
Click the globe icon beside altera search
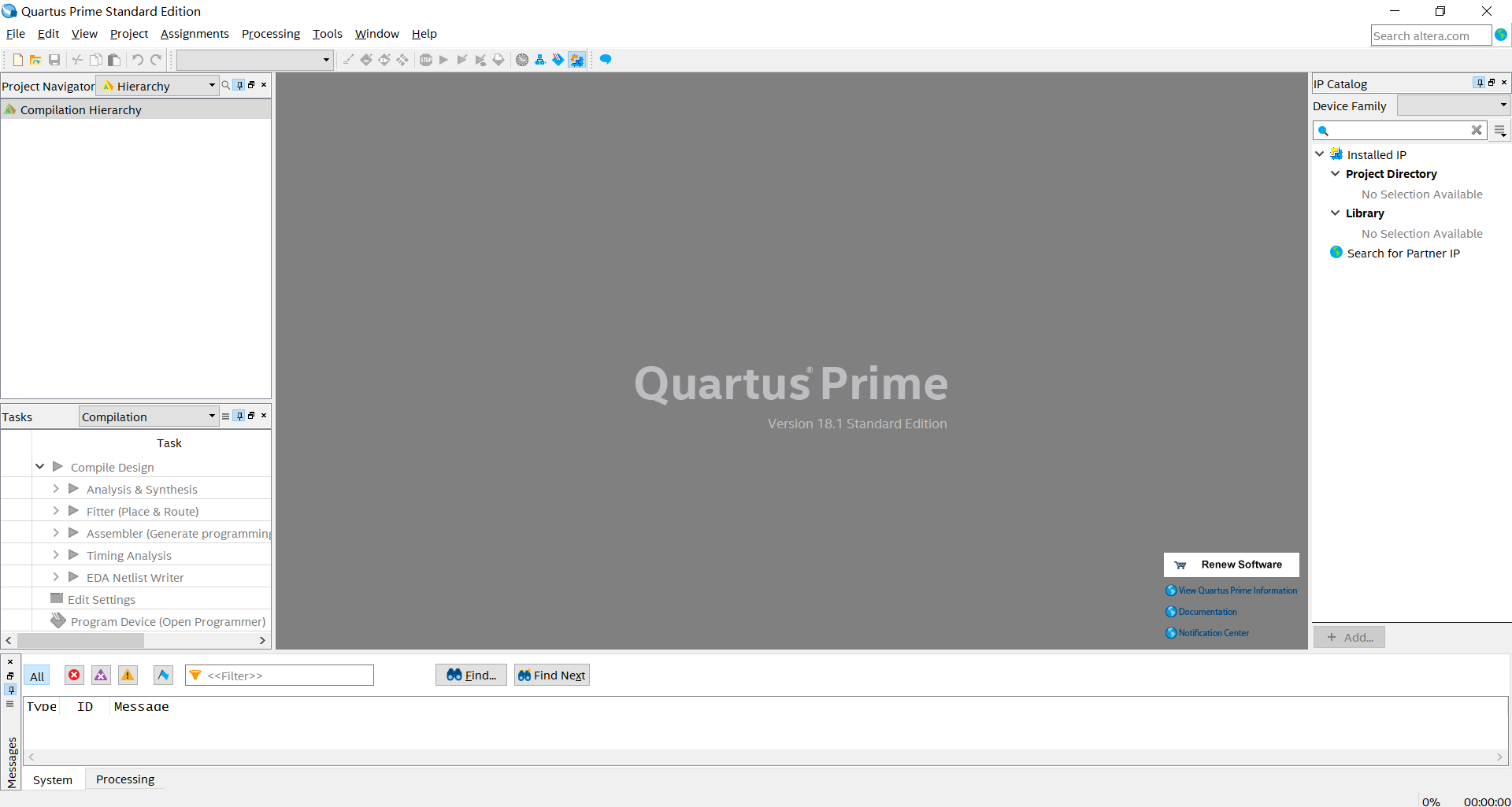click(x=1501, y=35)
